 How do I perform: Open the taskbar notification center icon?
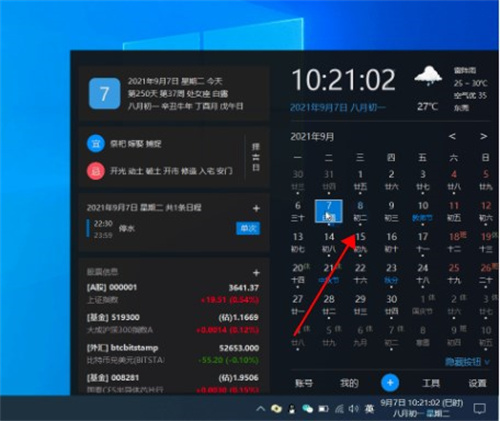coord(480,408)
